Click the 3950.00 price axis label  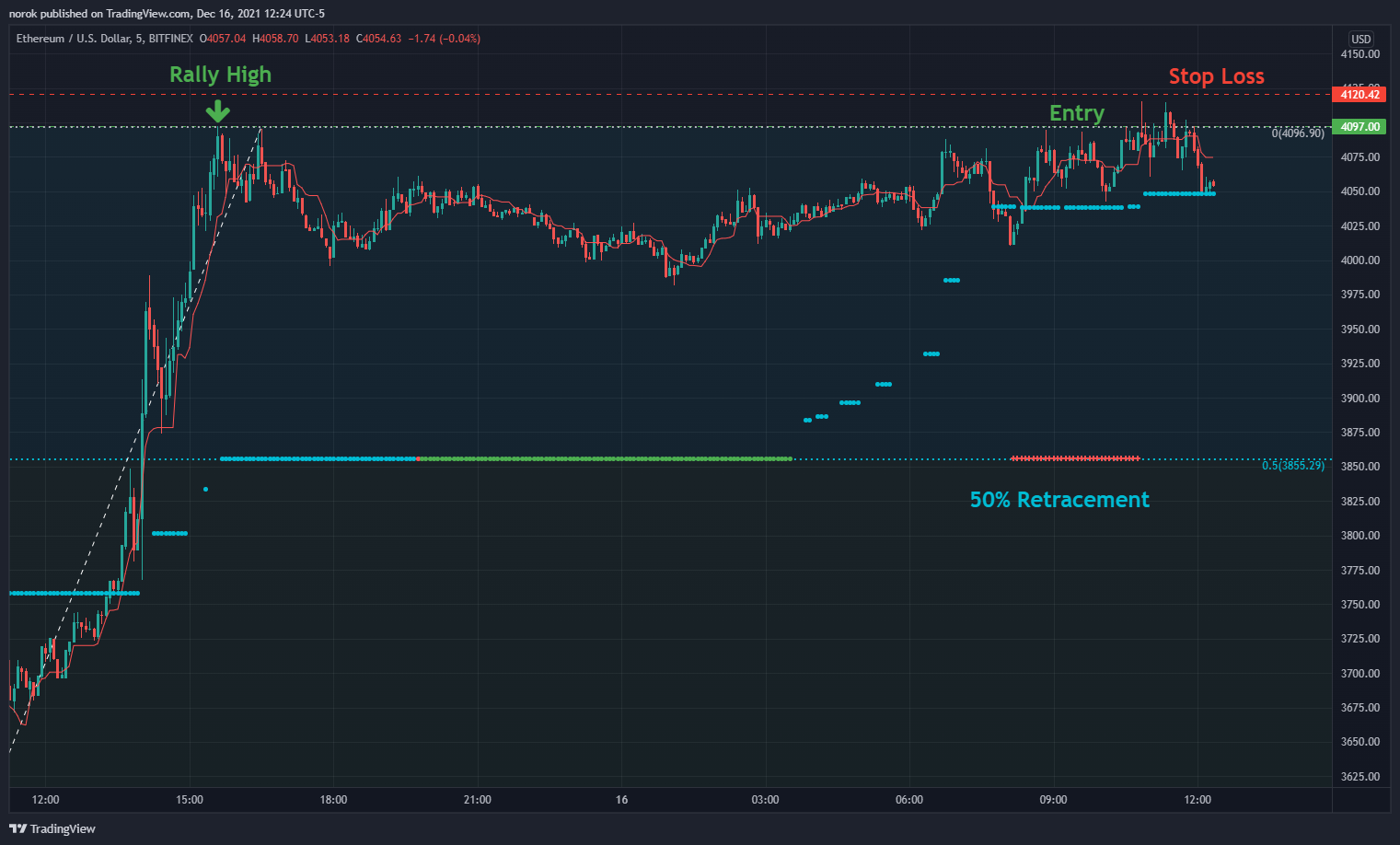(1360, 330)
